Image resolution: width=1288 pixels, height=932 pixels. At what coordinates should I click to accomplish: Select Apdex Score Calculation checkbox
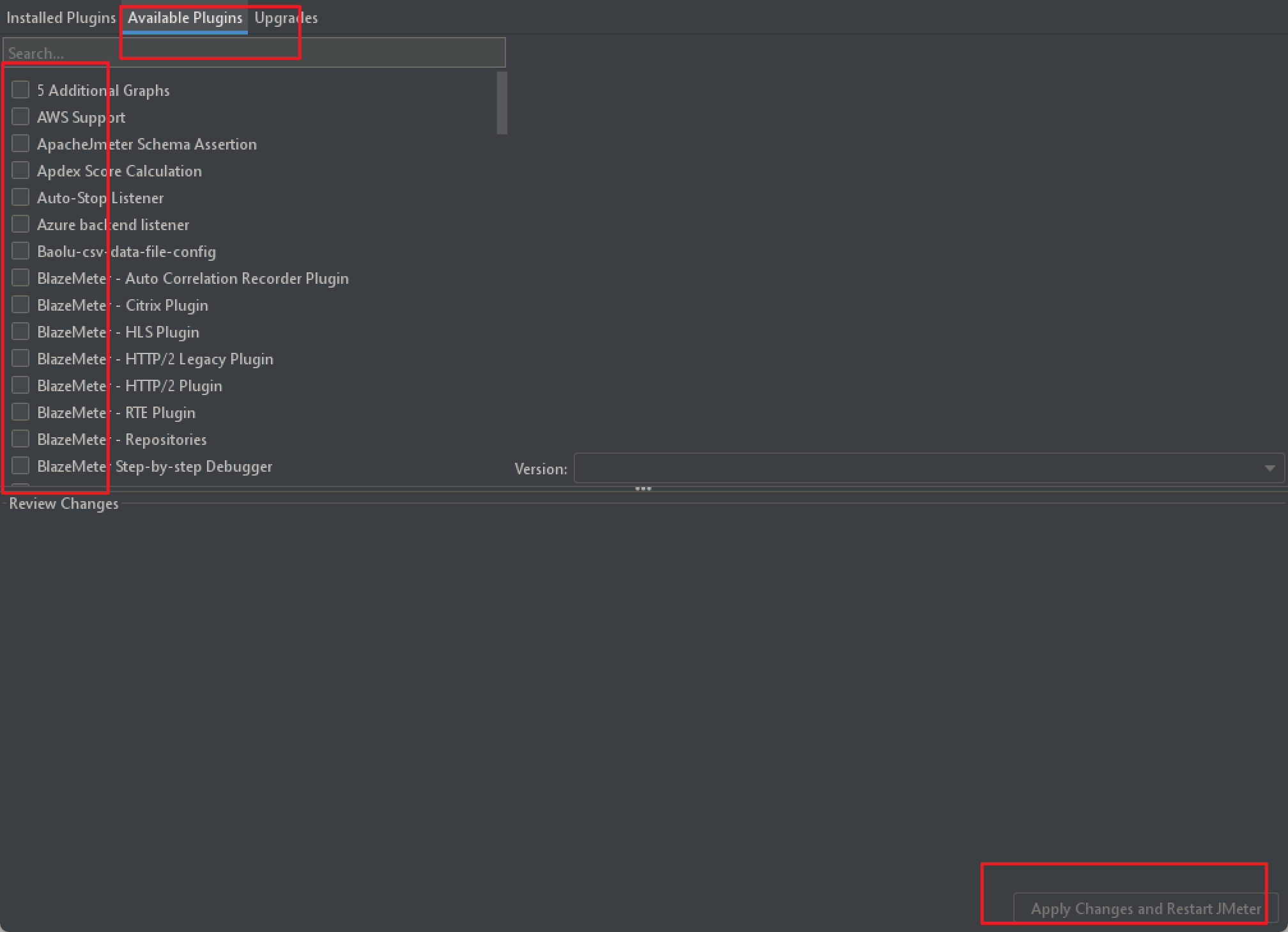pos(20,170)
